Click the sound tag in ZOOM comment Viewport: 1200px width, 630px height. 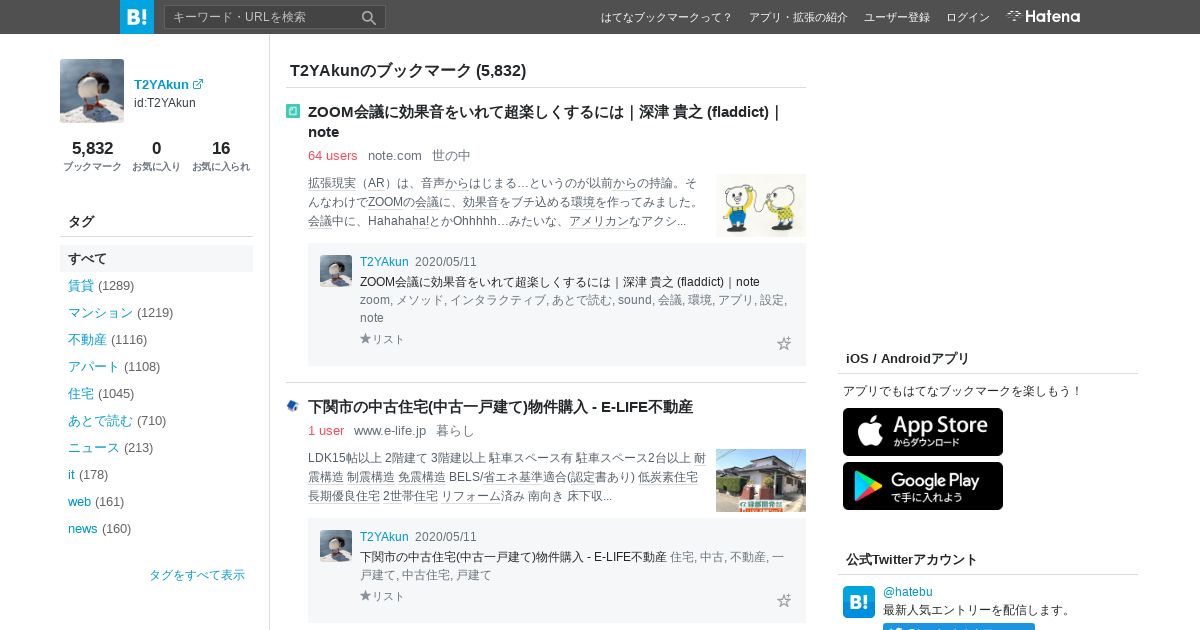pos(634,300)
